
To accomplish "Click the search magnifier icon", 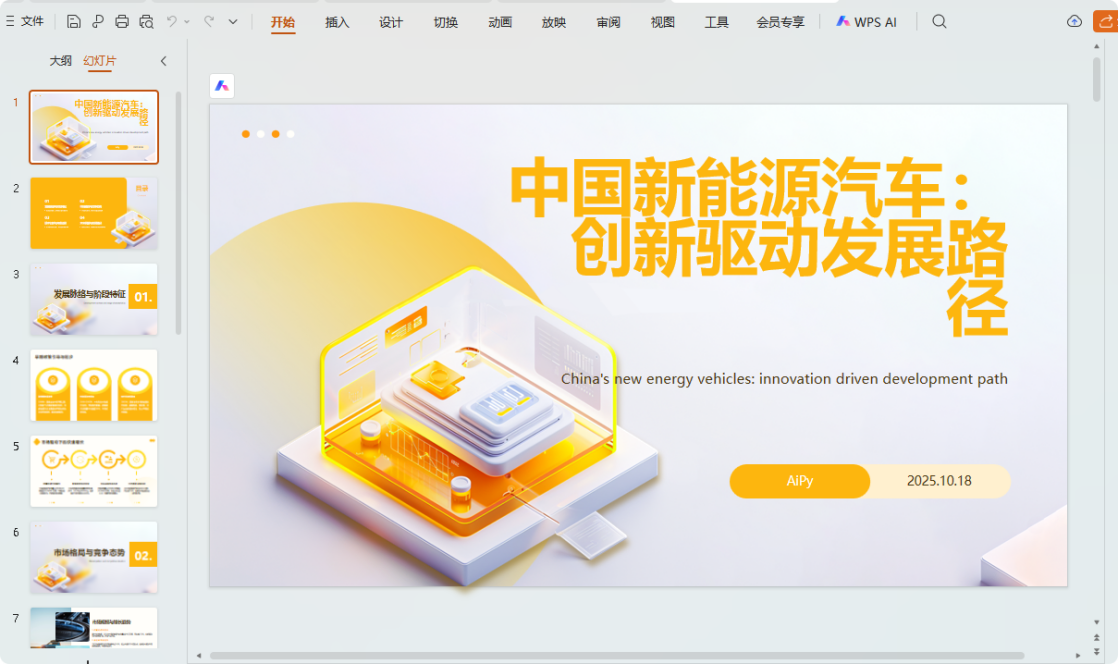I will coord(938,20).
